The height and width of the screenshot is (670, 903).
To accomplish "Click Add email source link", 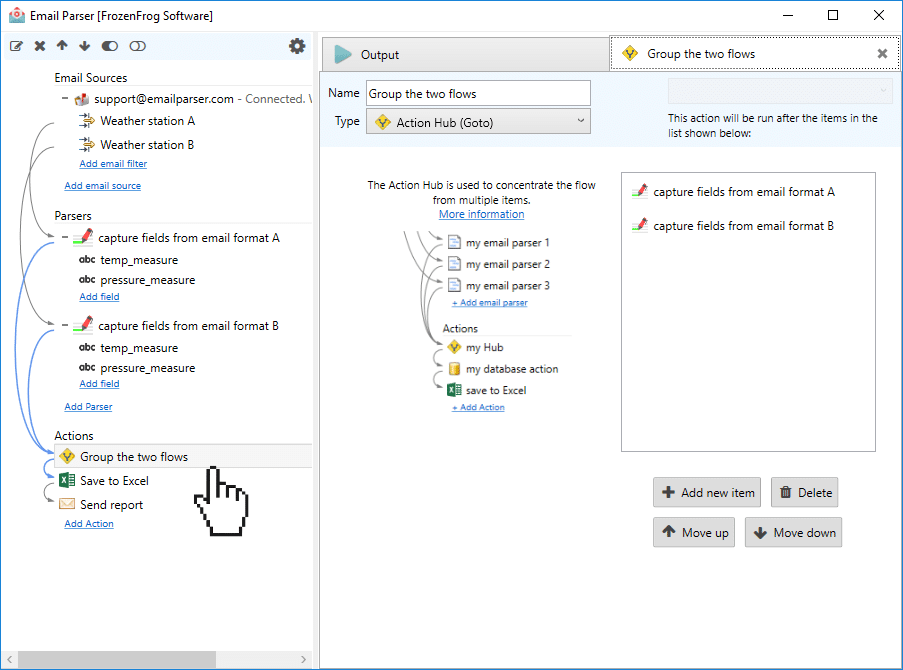I will [103, 186].
